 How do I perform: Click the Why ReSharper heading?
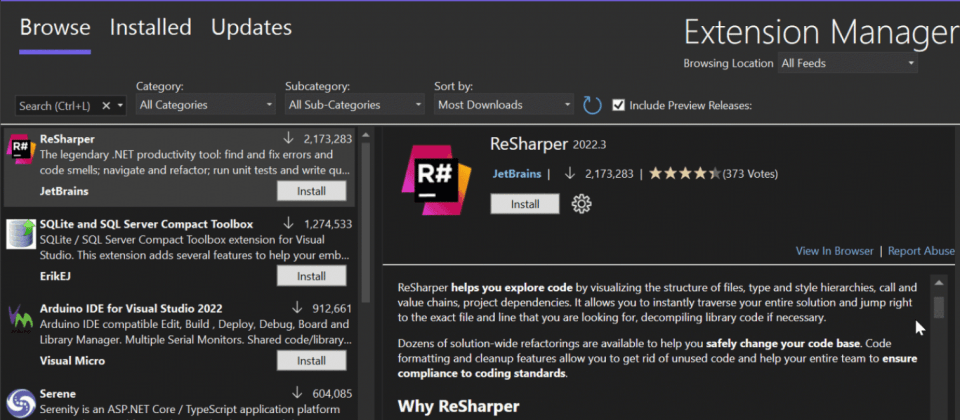click(459, 406)
